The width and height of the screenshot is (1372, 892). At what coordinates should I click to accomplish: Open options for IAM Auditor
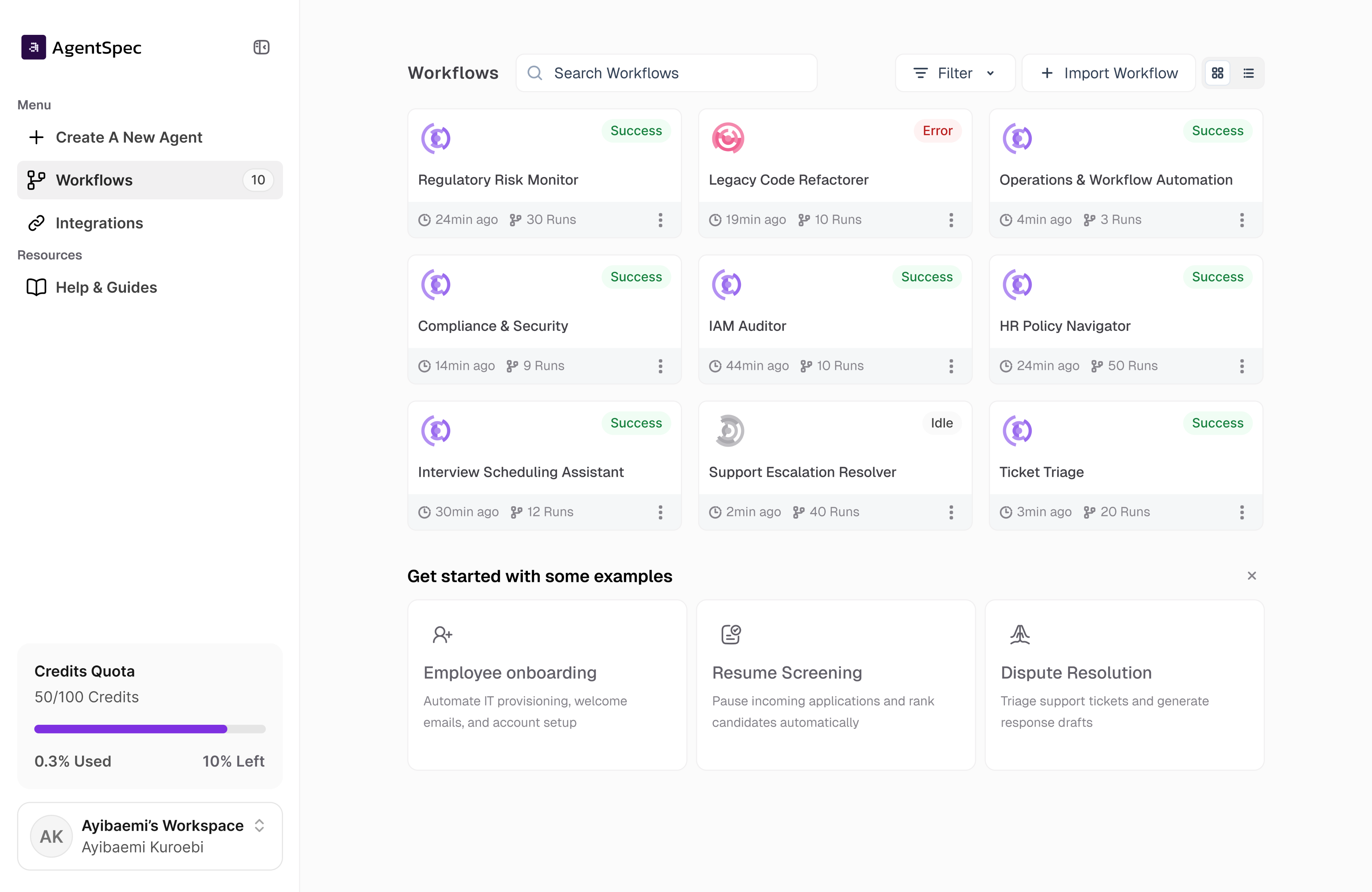951,366
